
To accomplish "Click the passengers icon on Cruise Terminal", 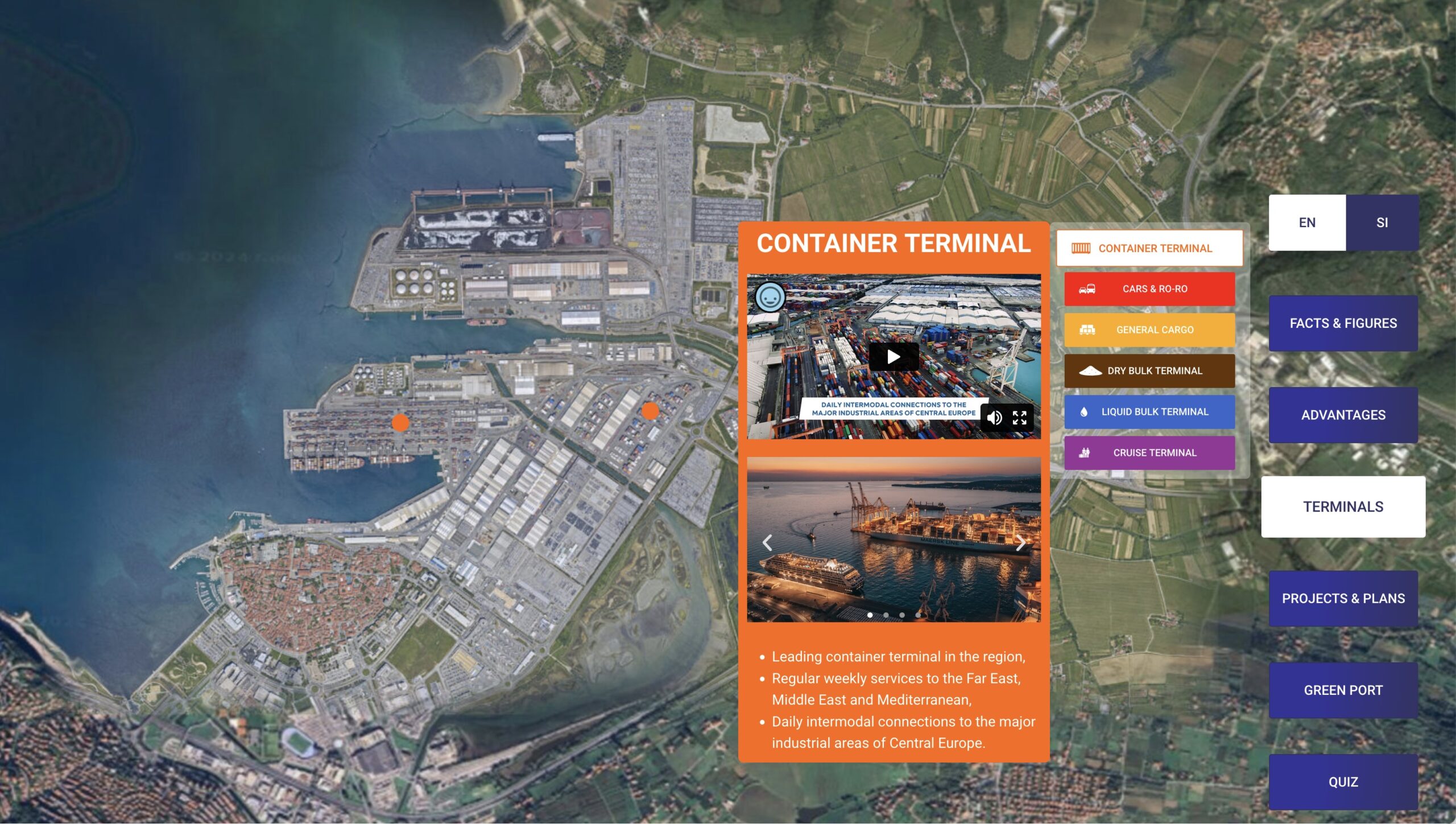I will tap(1085, 453).
